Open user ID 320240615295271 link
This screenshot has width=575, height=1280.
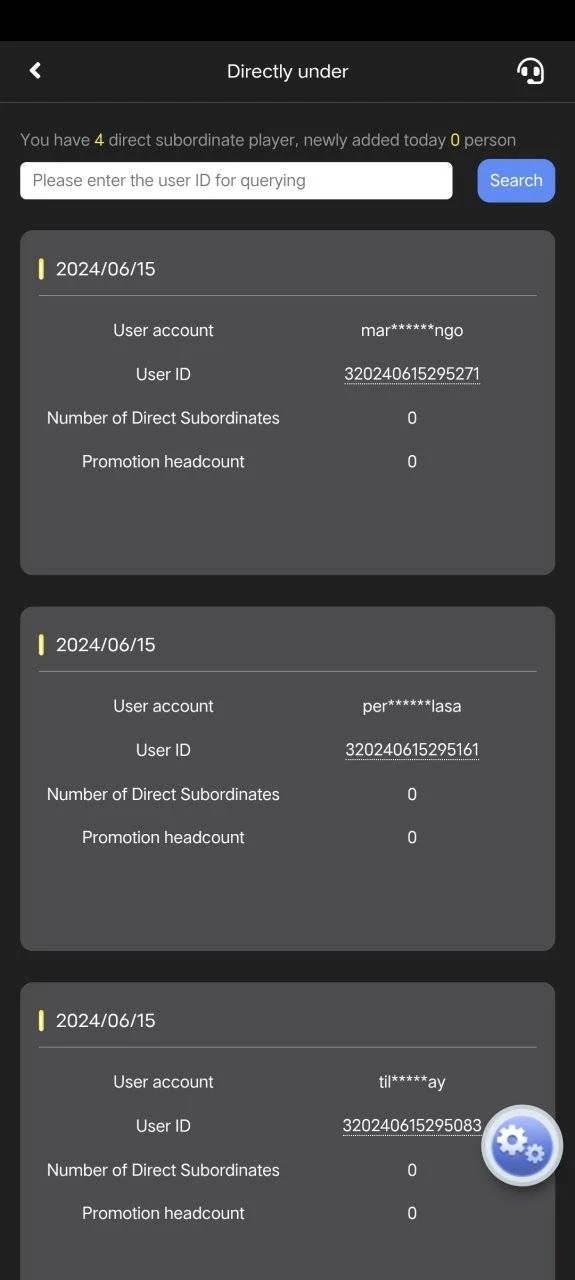(412, 374)
